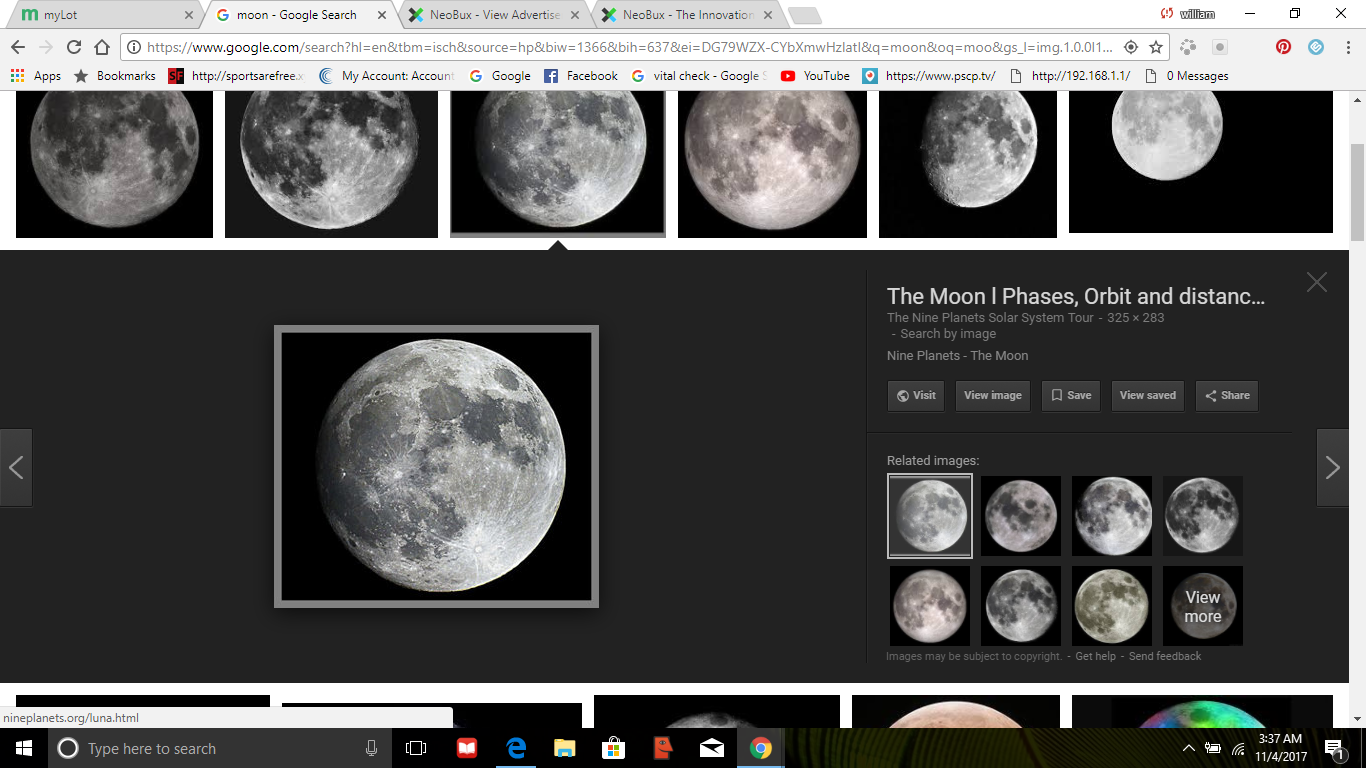Open Microsoft Store from taskbar
The height and width of the screenshot is (768, 1366).
[x=614, y=748]
